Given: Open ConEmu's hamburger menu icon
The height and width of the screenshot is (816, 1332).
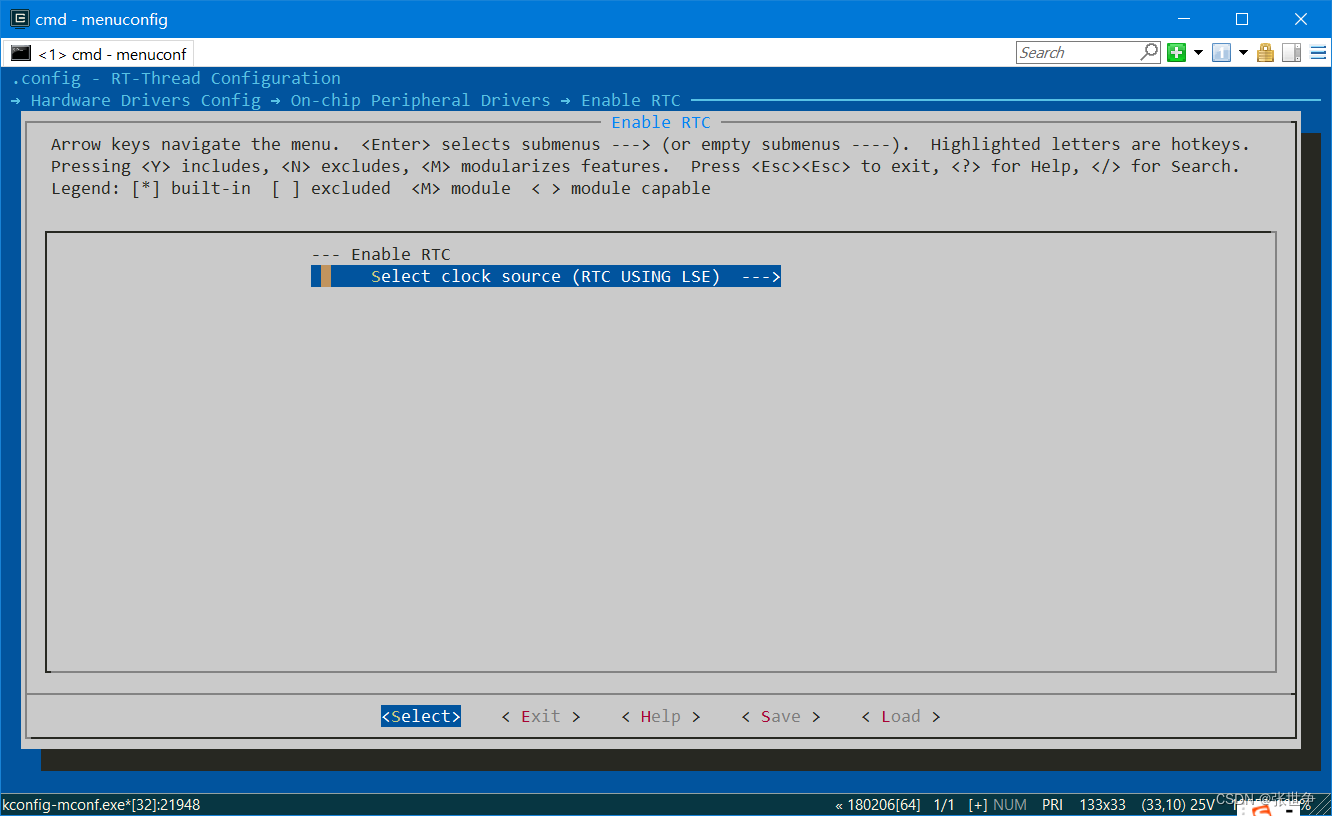Looking at the screenshot, I should point(1317,51).
